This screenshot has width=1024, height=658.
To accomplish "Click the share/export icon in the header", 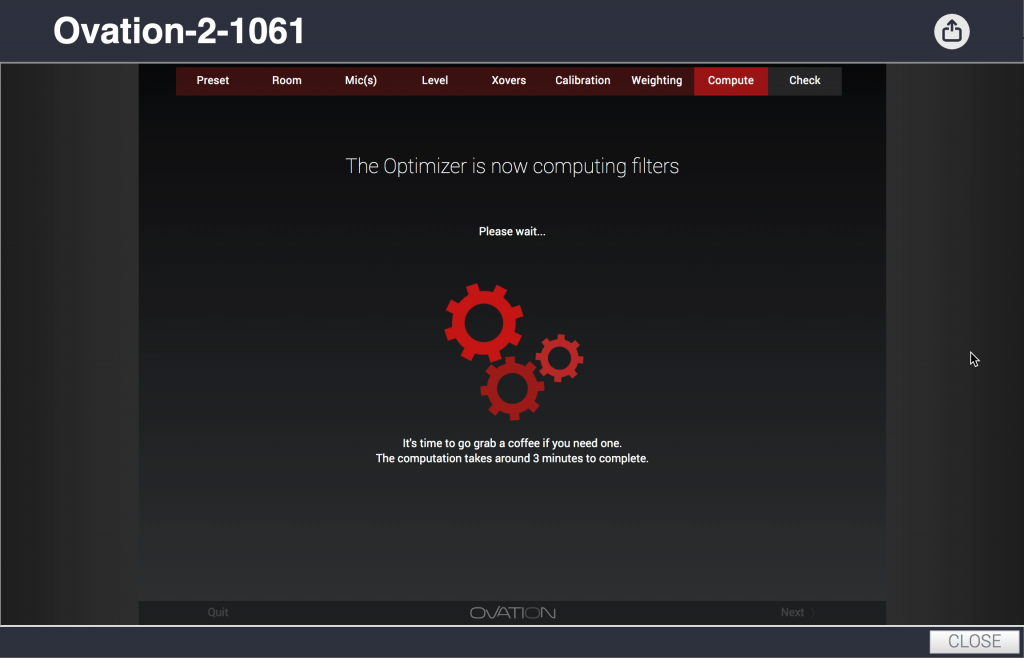I will [x=952, y=31].
